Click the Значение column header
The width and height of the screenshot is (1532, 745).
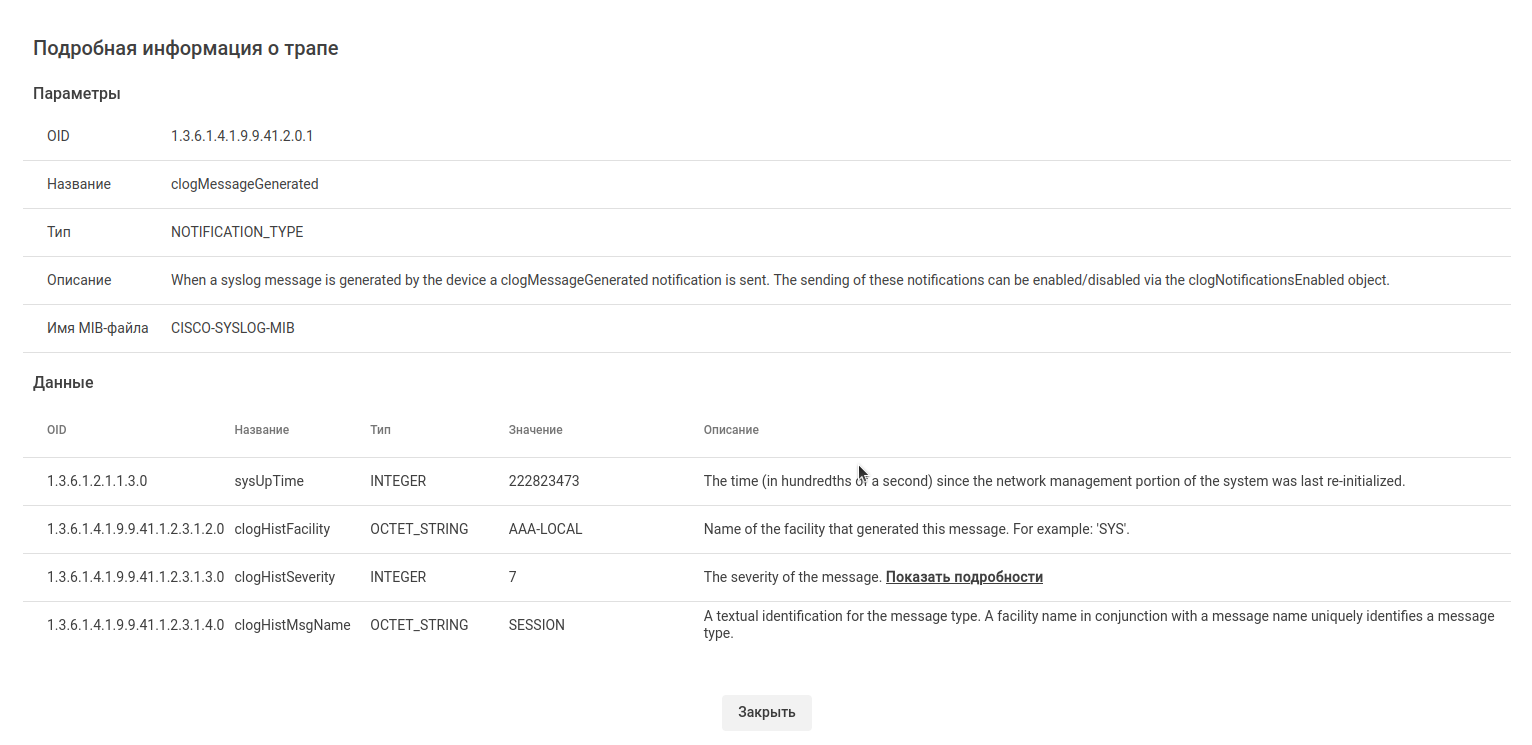point(535,430)
